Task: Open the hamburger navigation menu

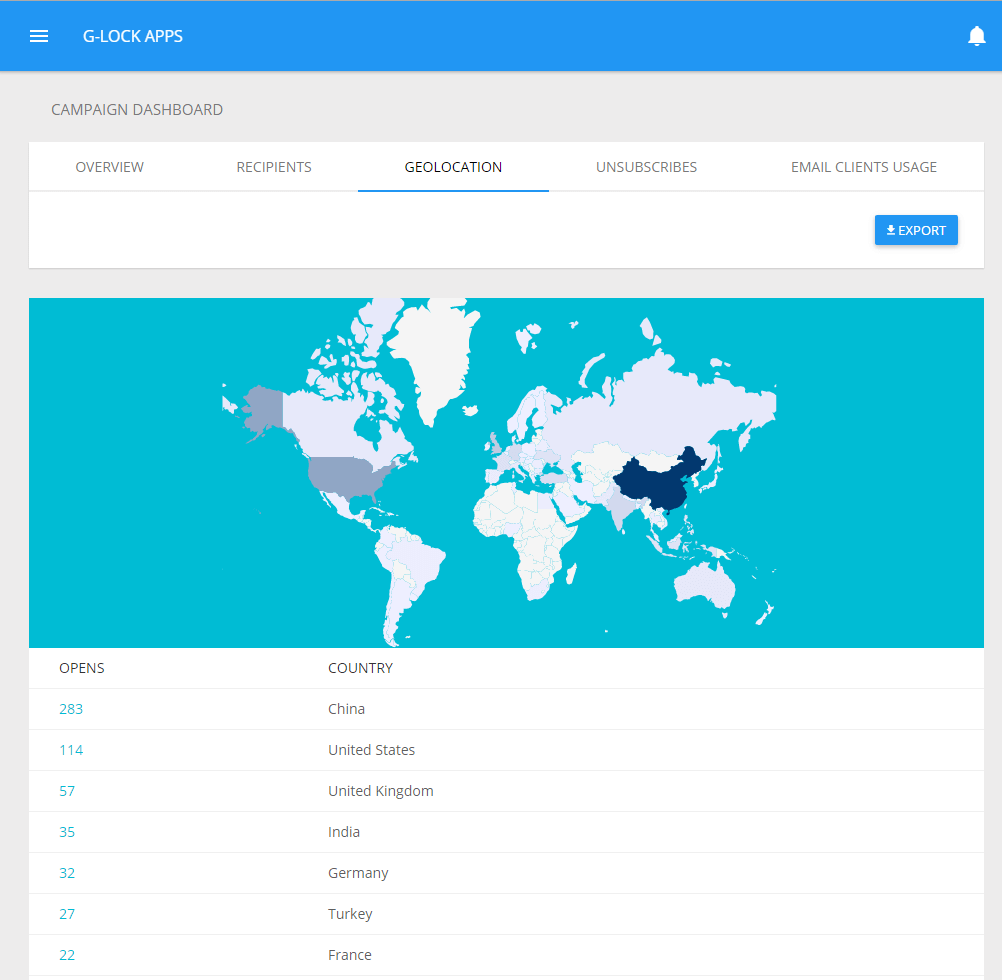Action: pyautogui.click(x=39, y=36)
